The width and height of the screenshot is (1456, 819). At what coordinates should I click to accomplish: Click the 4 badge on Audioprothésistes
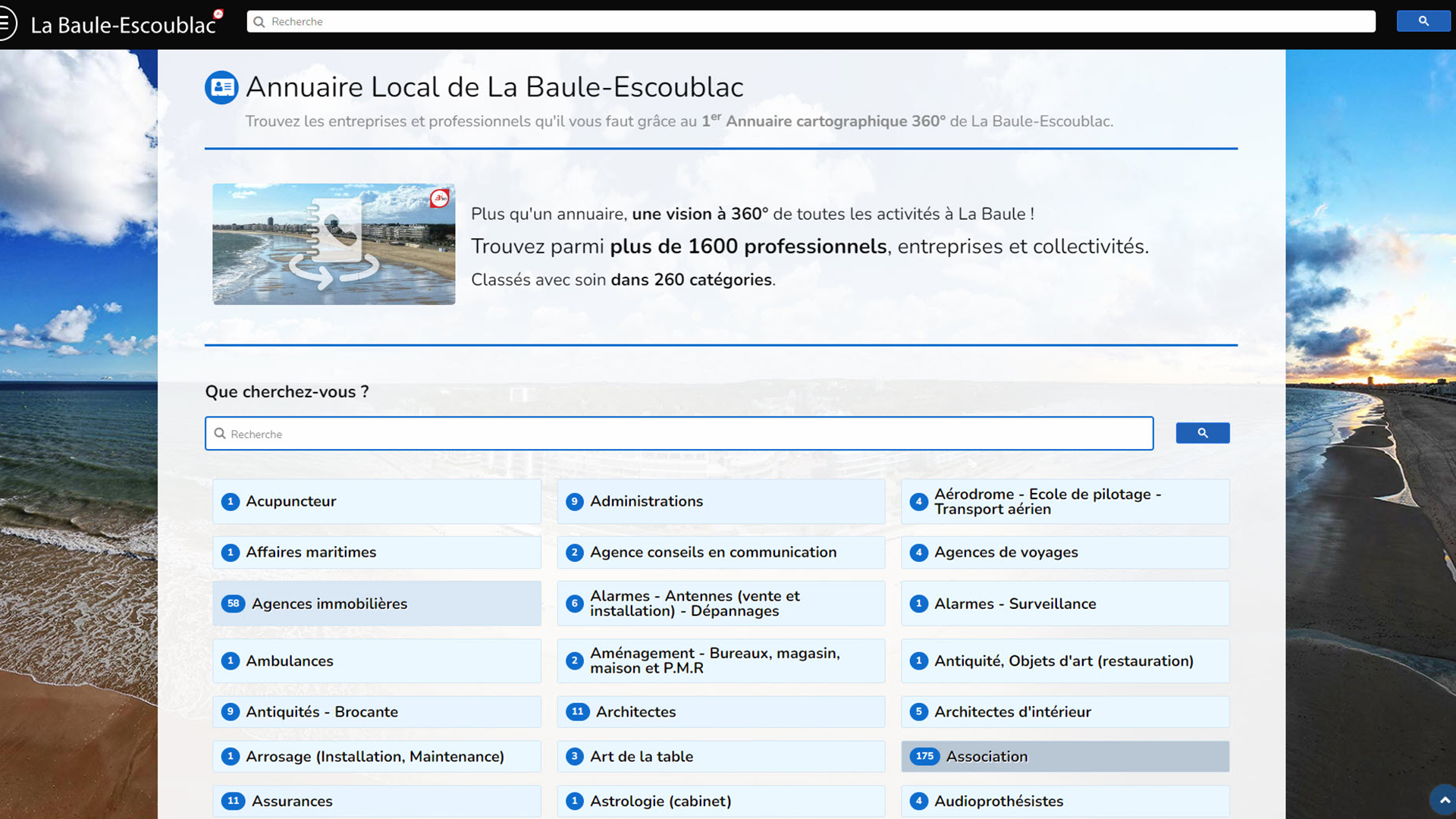[x=919, y=802]
